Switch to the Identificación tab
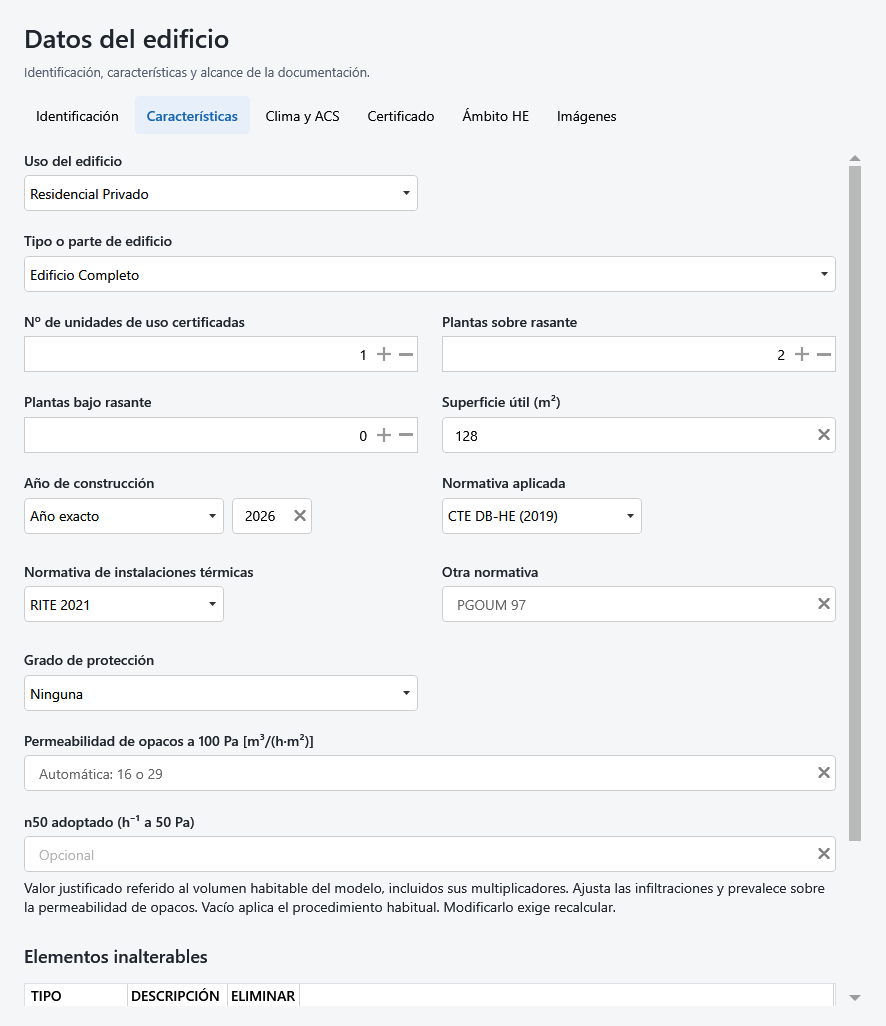 [x=77, y=116]
